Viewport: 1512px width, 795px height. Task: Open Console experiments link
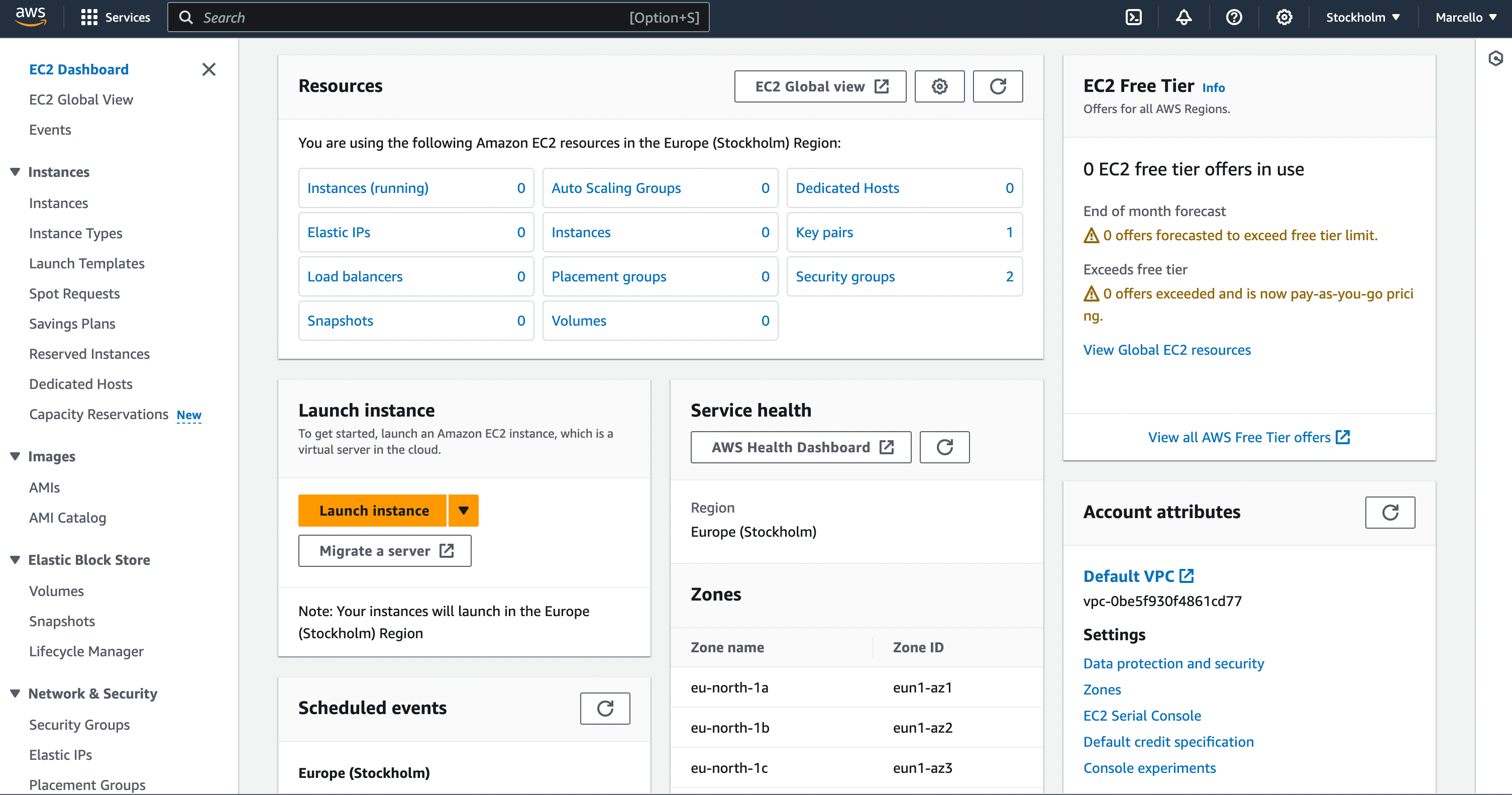coord(1149,768)
